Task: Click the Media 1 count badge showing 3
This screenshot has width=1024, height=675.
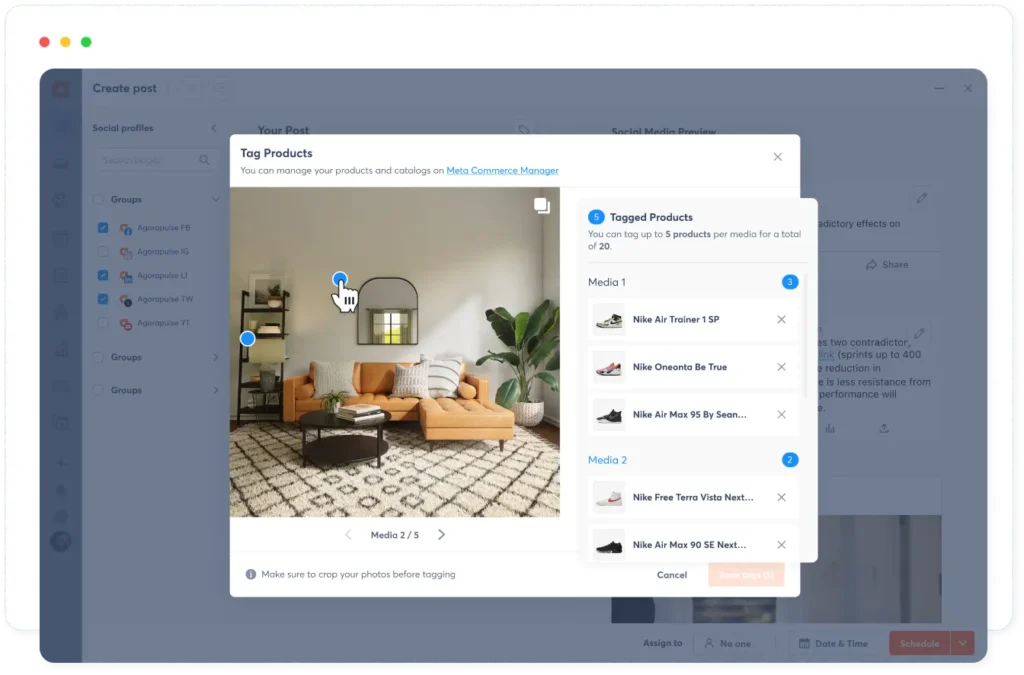Action: point(790,282)
